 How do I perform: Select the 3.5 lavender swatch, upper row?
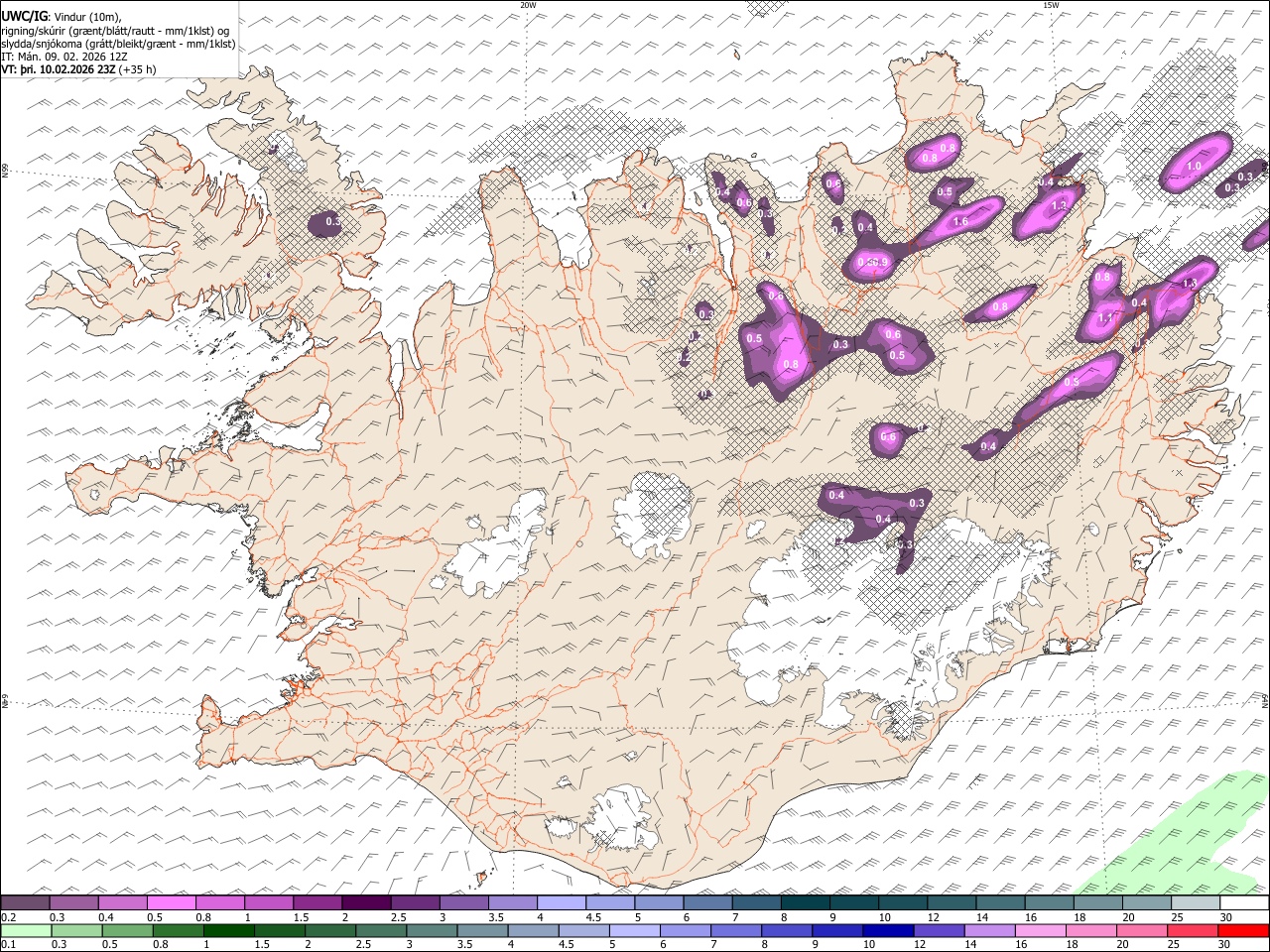coord(512,903)
